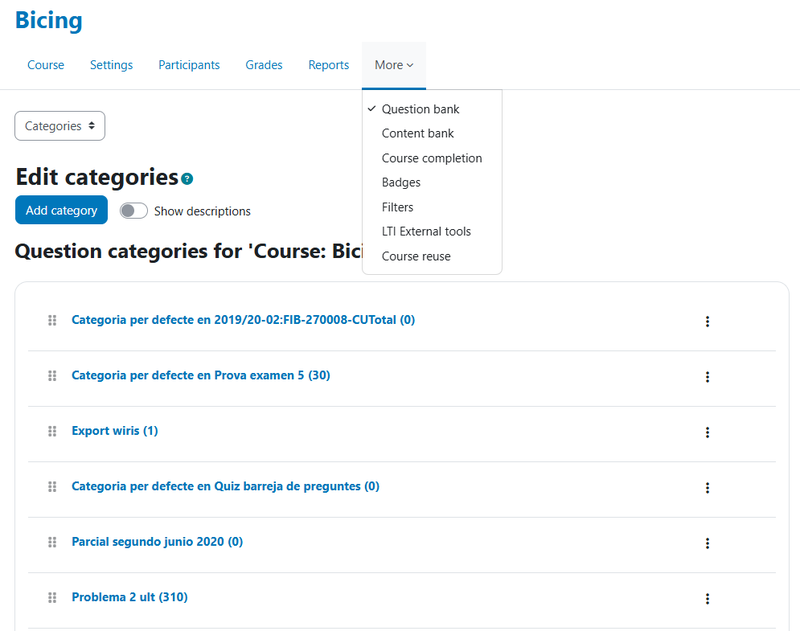Open actions menu for 'Quiz barreja de preguntes'
This screenshot has height=631, width=800.
click(x=708, y=487)
